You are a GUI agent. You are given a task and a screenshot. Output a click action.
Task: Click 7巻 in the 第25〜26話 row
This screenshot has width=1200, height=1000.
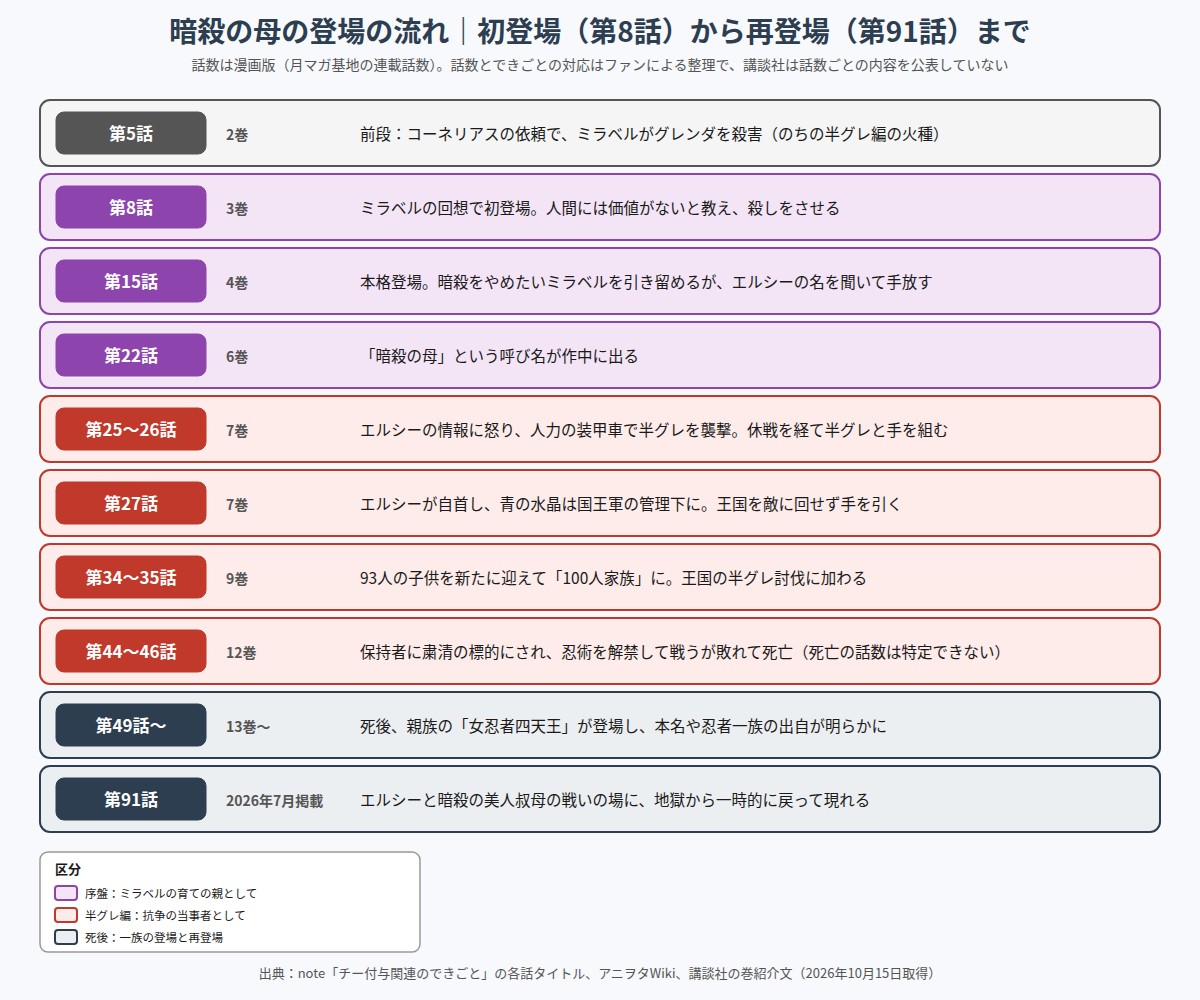237,430
